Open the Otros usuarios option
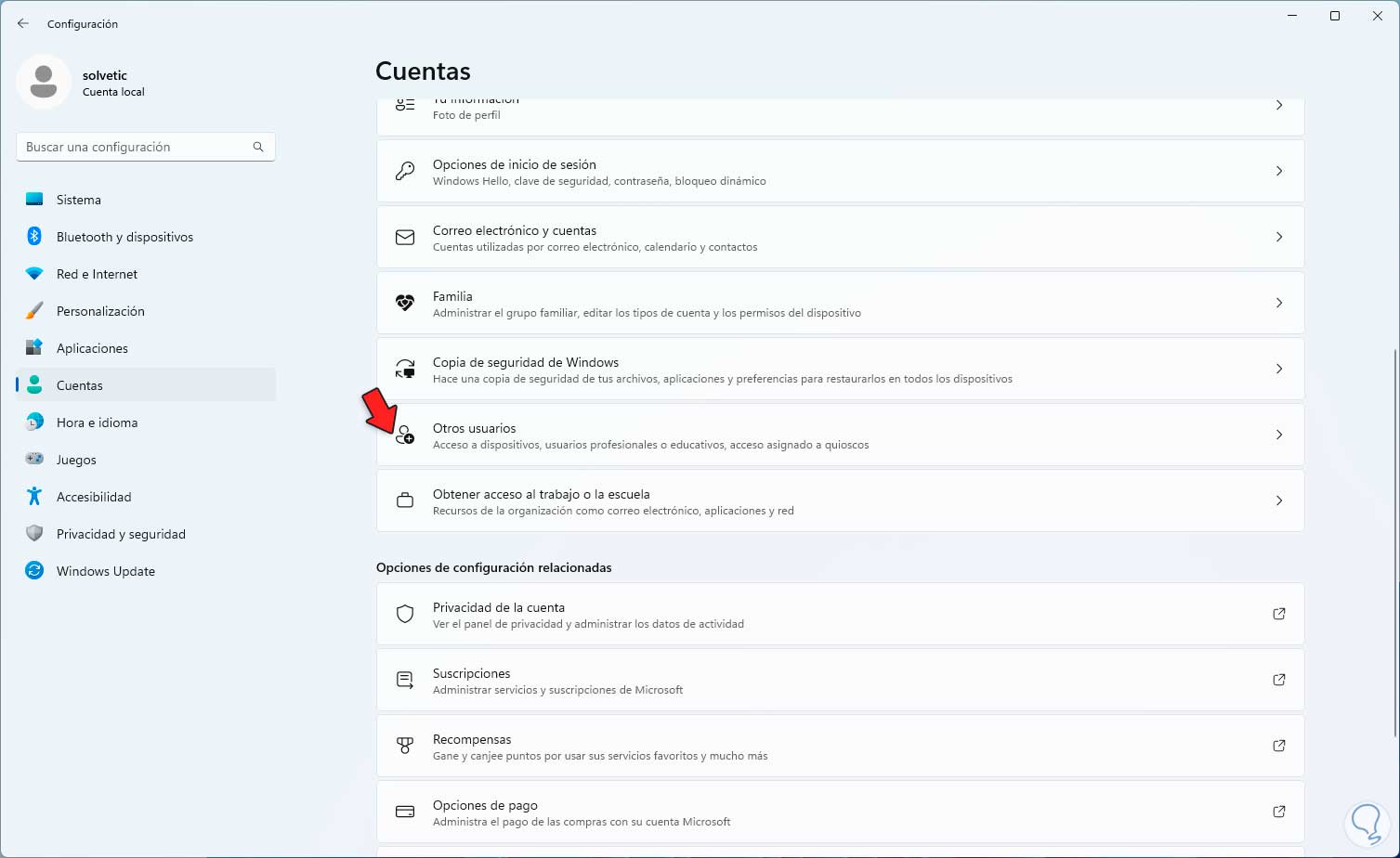This screenshot has height=858, width=1400. click(840, 435)
